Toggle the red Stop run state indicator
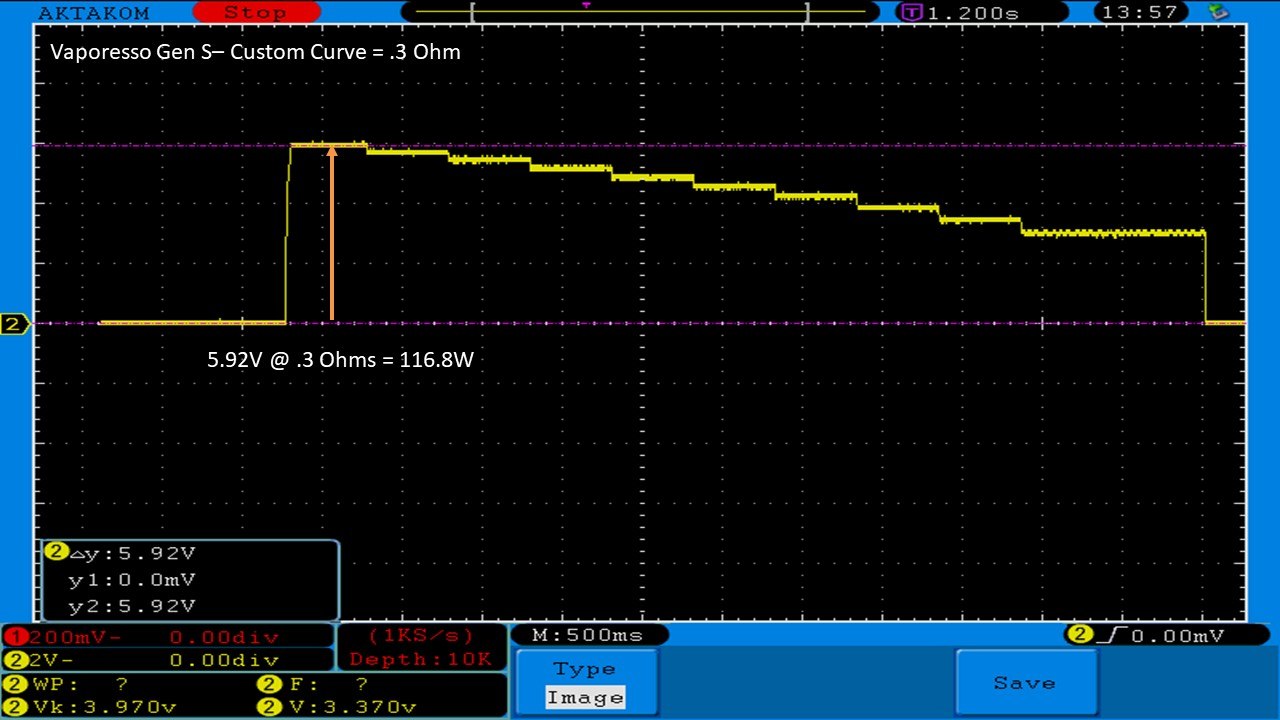The height and width of the screenshot is (720, 1280). click(x=254, y=13)
